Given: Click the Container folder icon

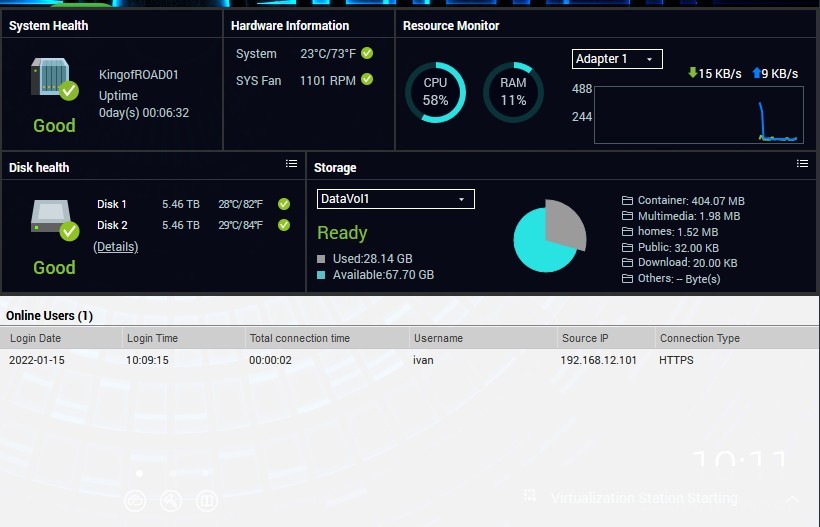Looking at the screenshot, I should click(628, 200).
